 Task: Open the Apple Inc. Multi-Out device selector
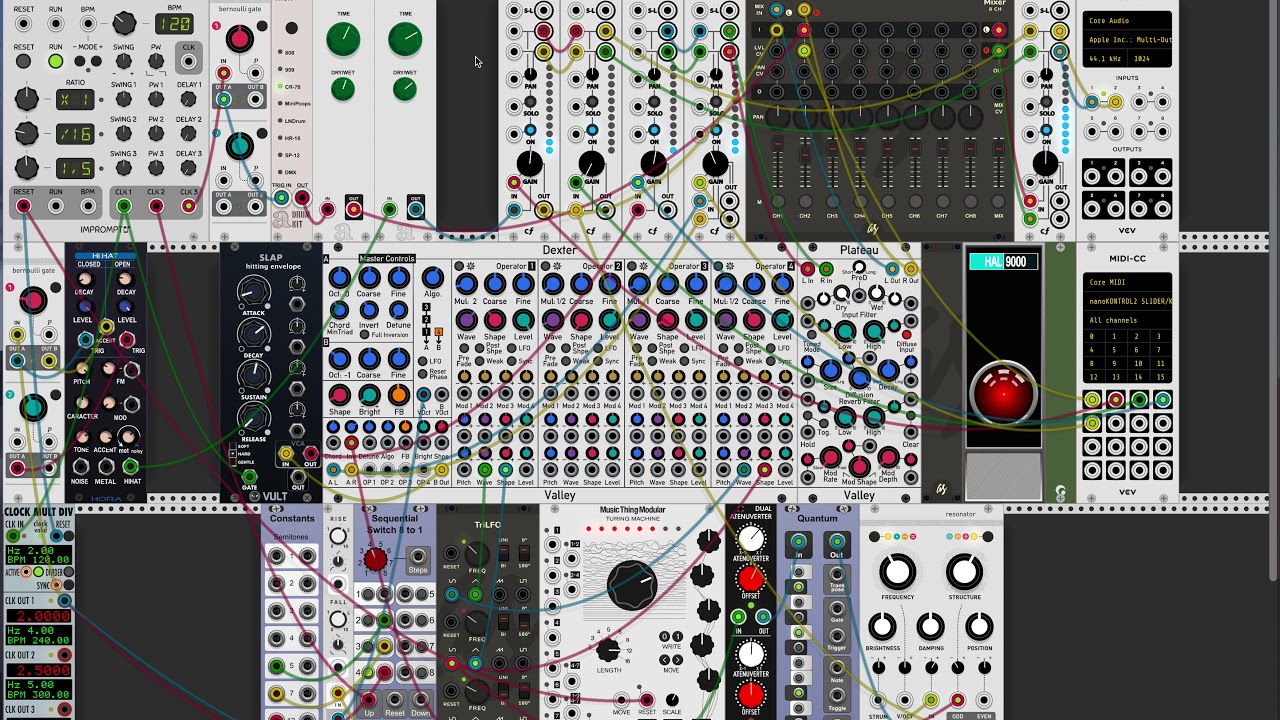click(x=1126, y=40)
